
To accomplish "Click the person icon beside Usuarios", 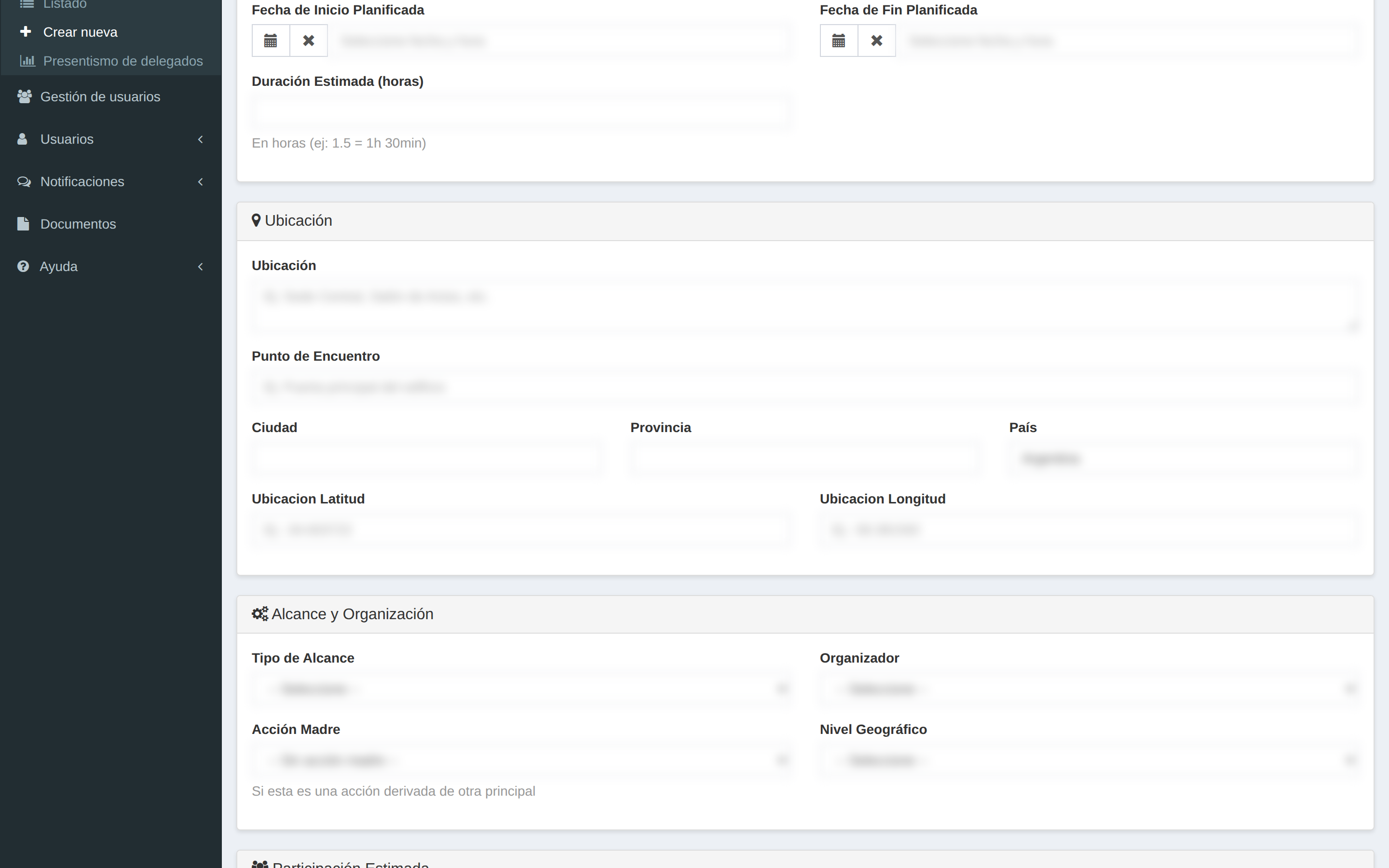I will click(22, 139).
